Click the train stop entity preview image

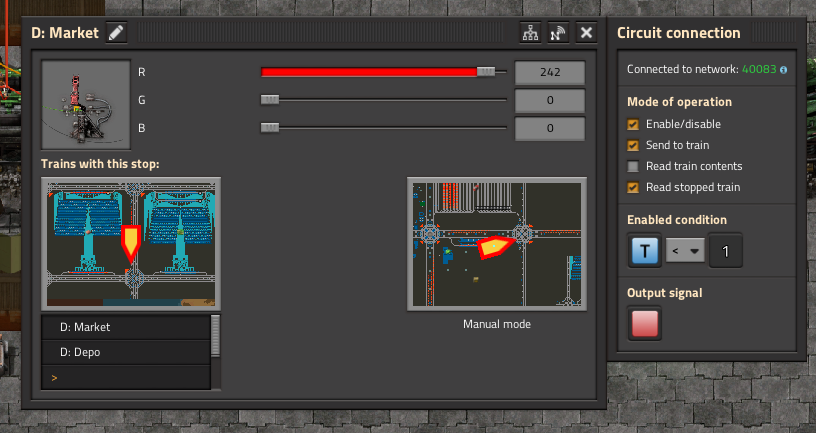86,105
